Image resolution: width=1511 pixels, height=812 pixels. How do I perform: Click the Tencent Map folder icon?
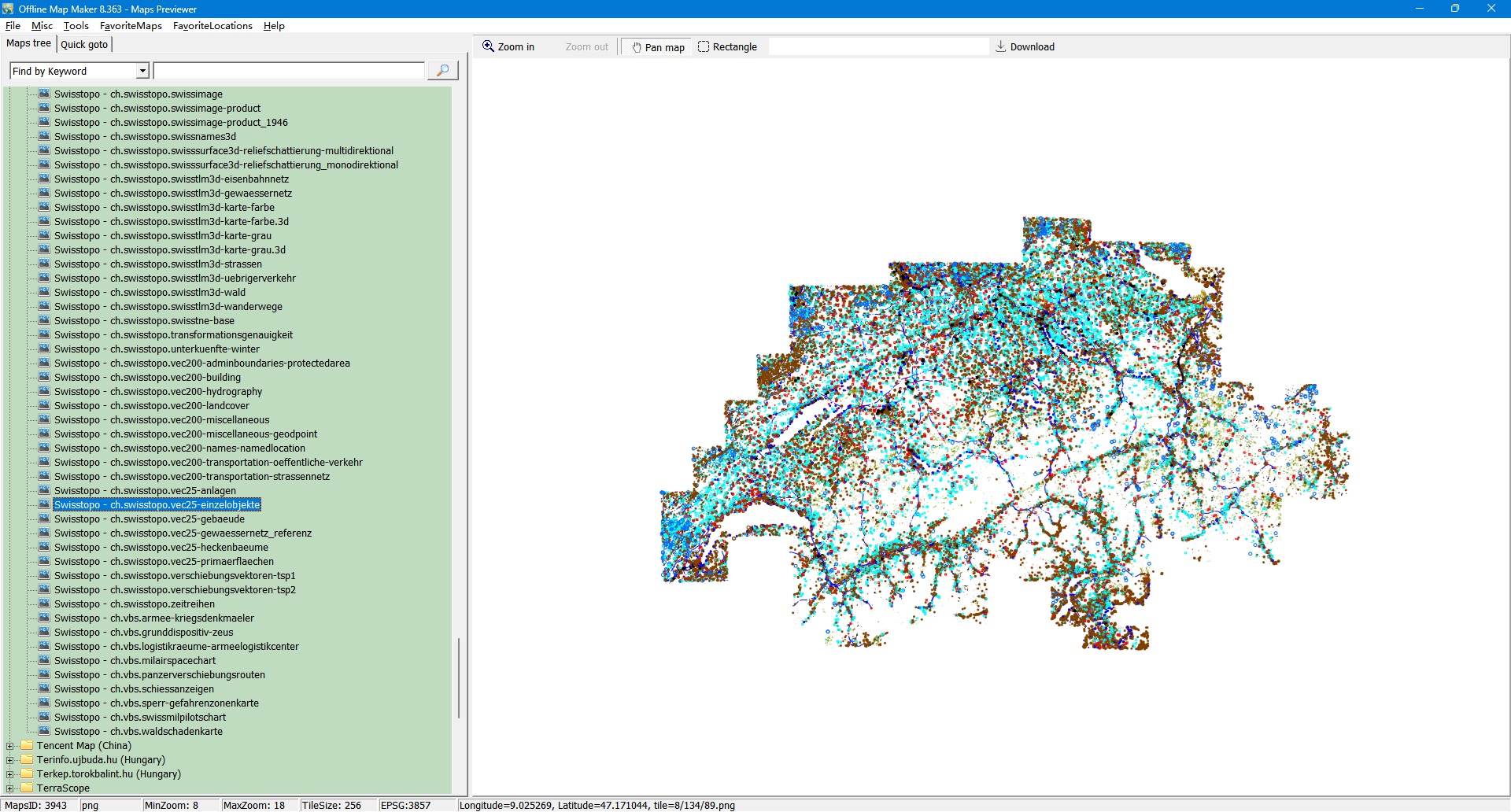27,746
